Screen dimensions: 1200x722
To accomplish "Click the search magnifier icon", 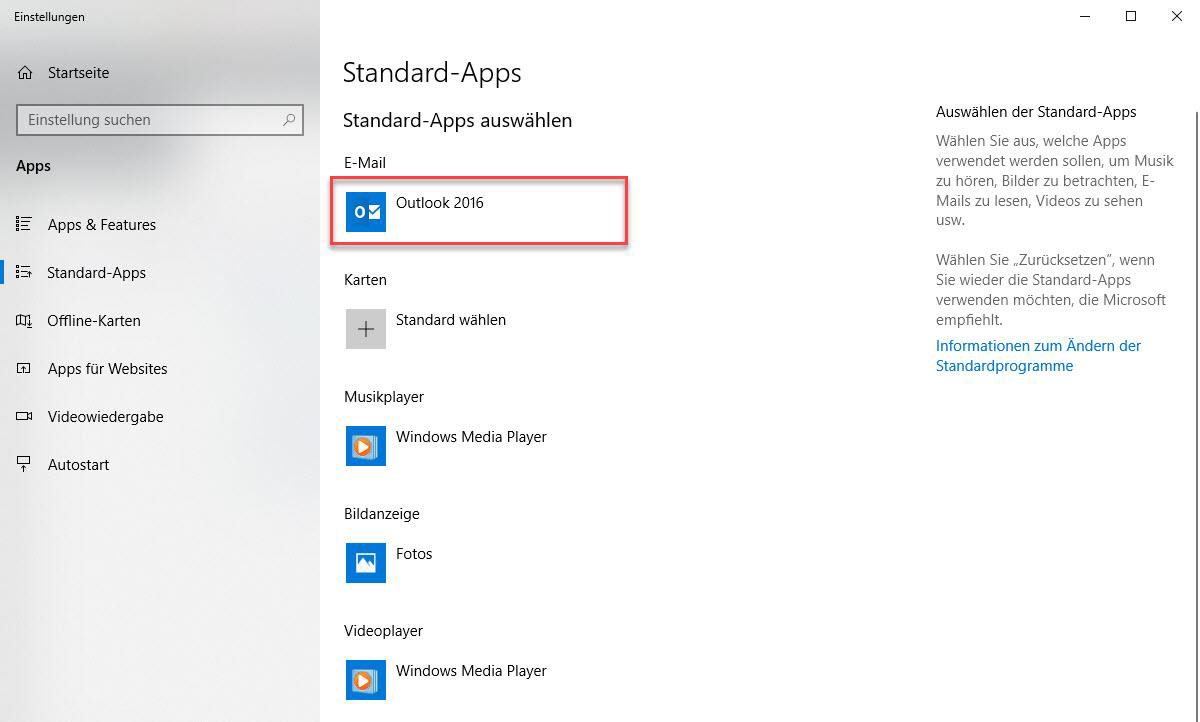I will pos(289,120).
